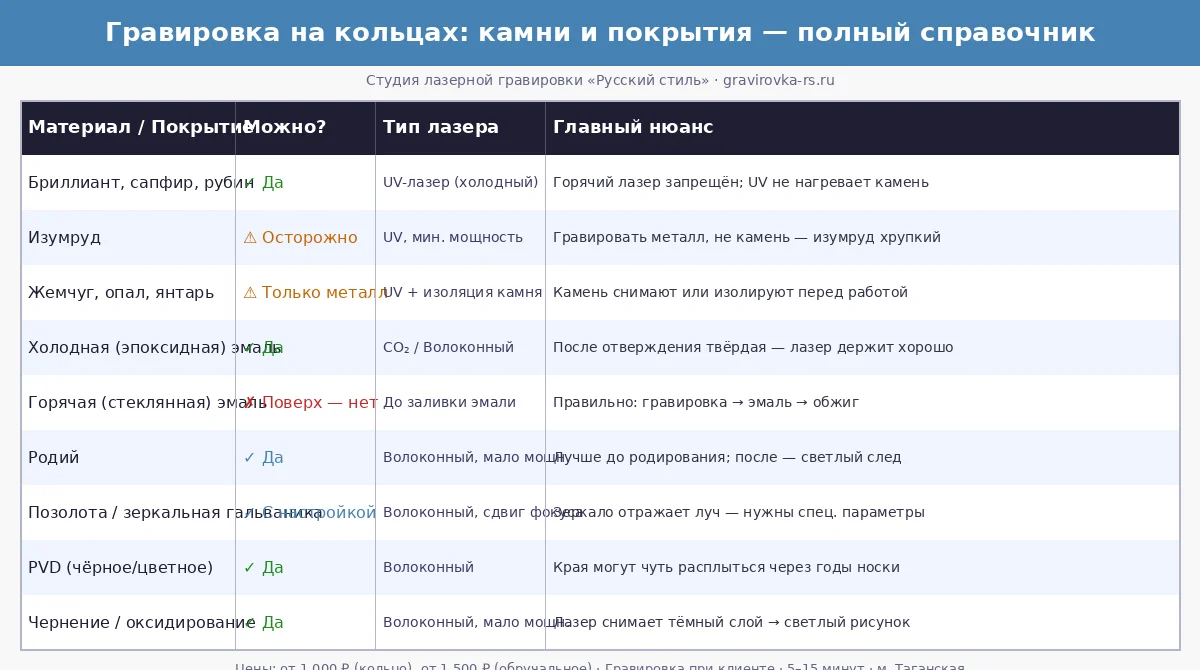Select the 'Позолота / зеркальная гальваника' cell

(x=128, y=513)
